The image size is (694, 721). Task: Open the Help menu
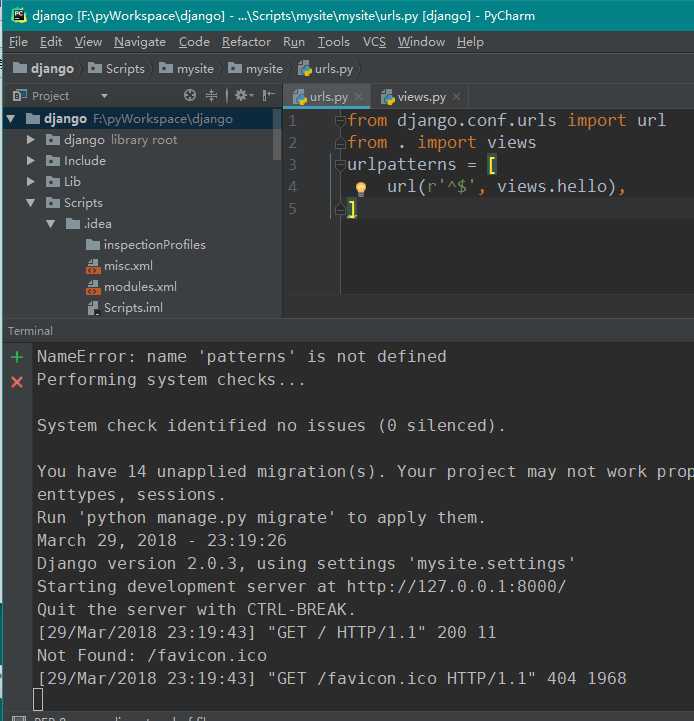pos(470,42)
